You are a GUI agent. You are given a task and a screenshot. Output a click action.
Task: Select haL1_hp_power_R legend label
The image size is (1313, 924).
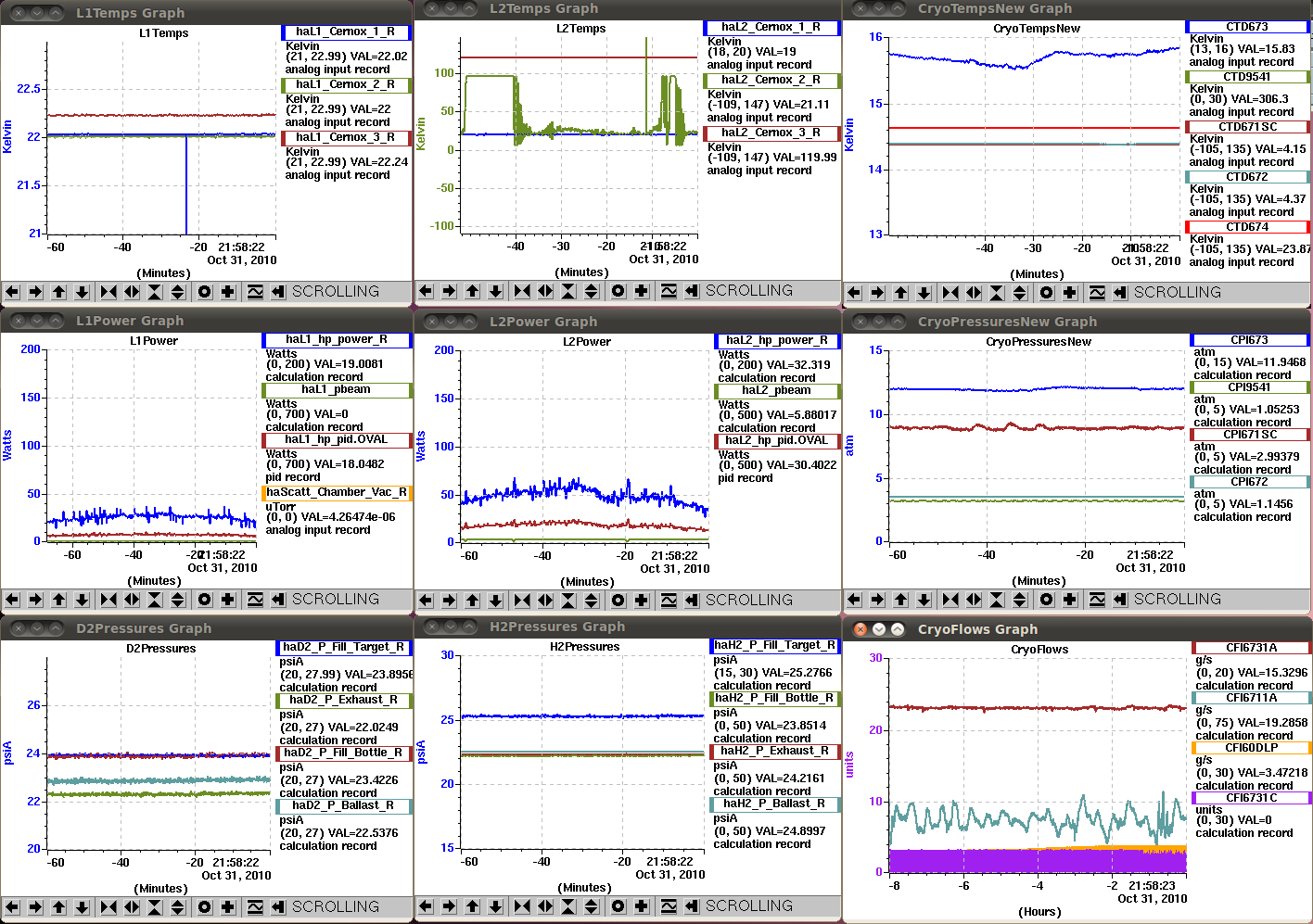point(337,340)
